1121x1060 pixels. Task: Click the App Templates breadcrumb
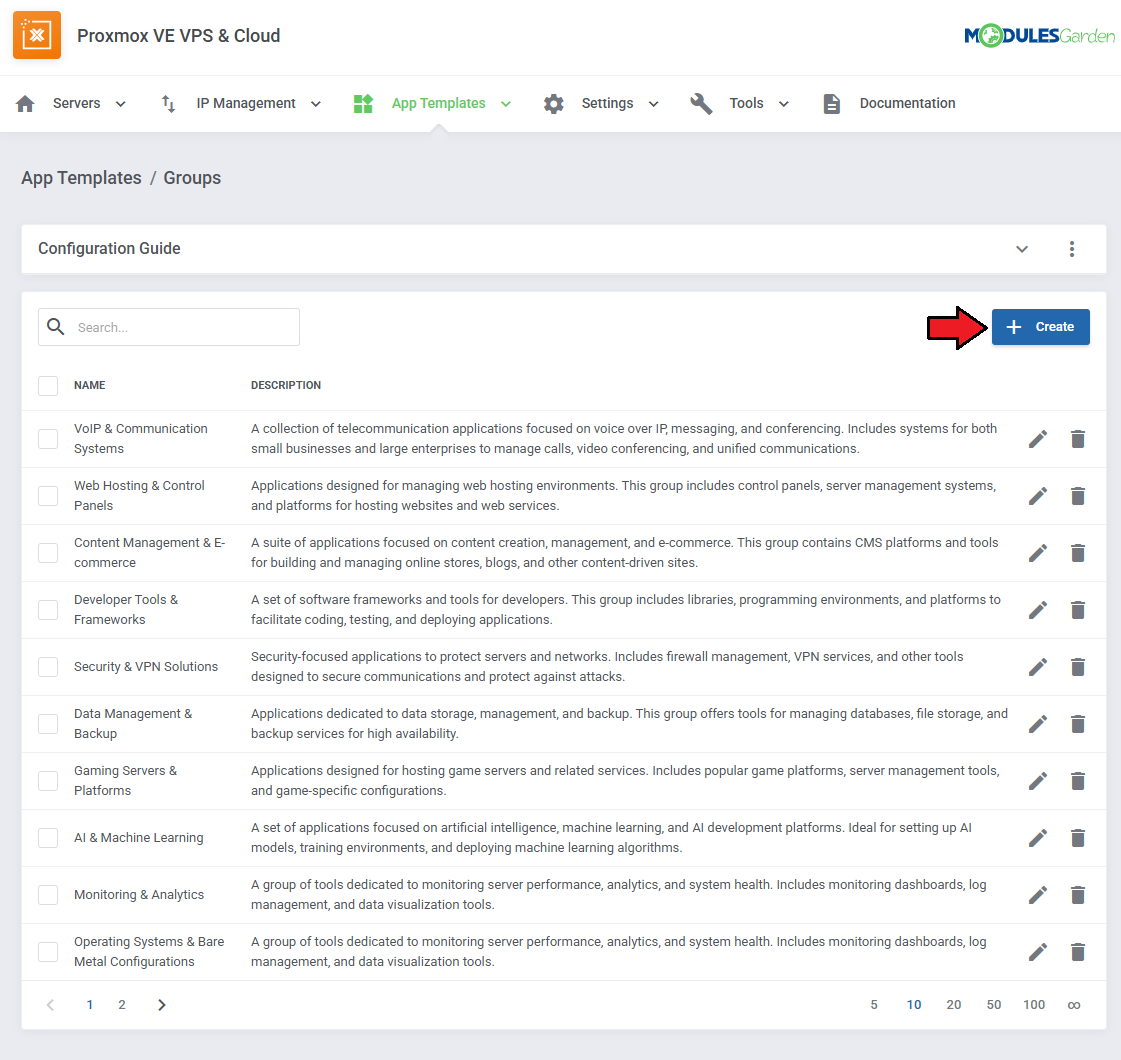pyautogui.click(x=82, y=178)
